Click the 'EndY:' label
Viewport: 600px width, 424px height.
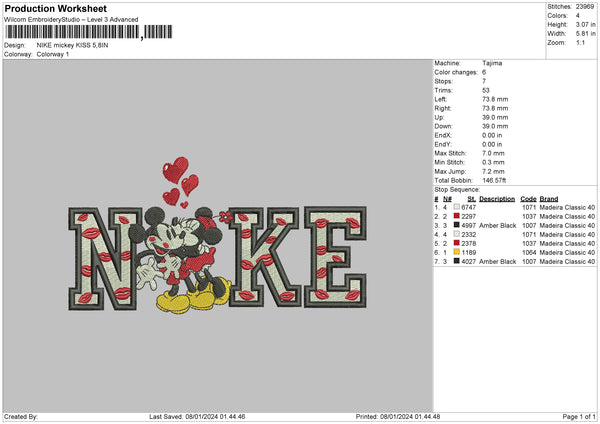[x=443, y=144]
